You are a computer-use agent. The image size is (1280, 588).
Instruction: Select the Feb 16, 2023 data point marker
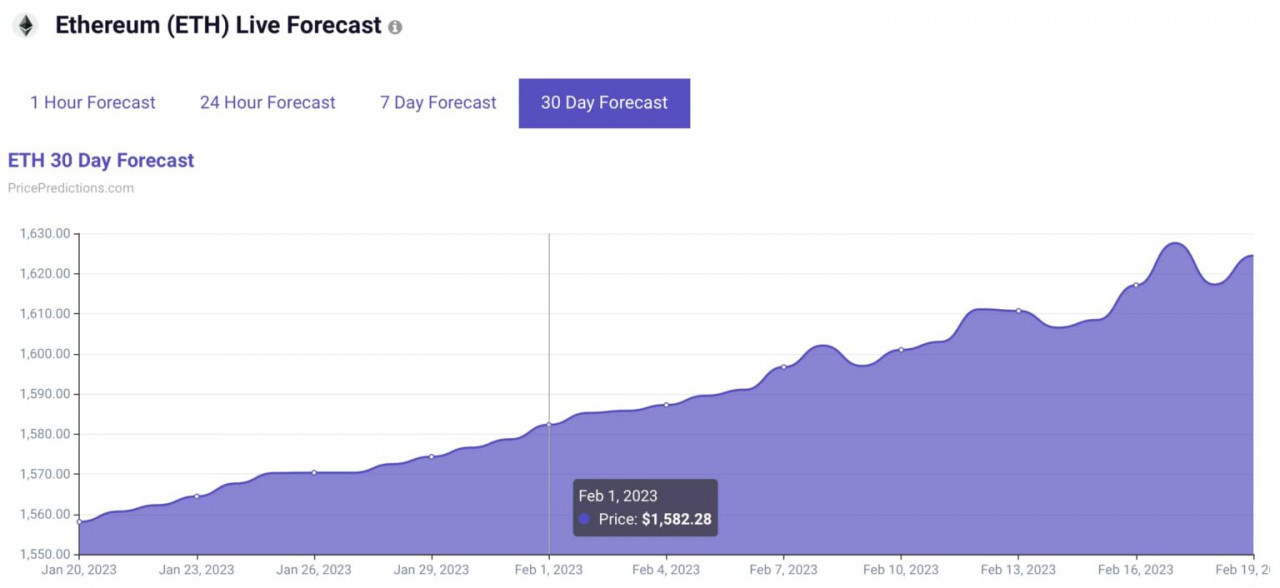click(1135, 285)
